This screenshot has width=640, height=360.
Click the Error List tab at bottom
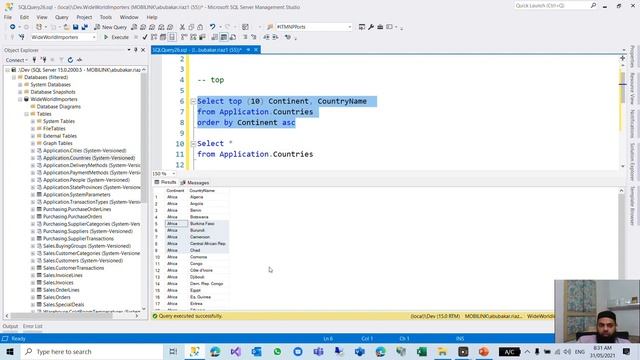[x=33, y=327]
